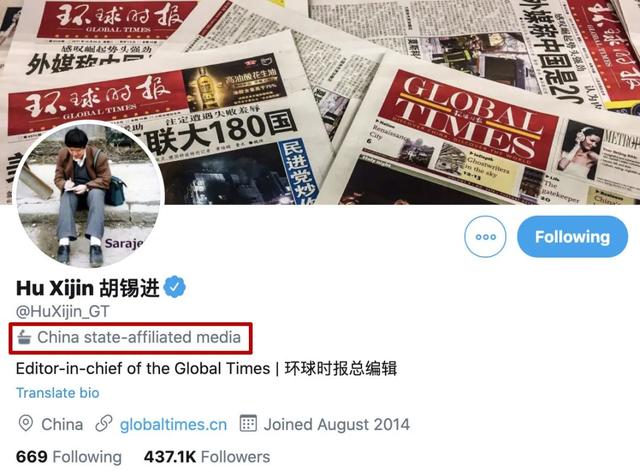This screenshot has width=640, height=471.
Task: Open the circular profile photo
Action: coord(89,195)
